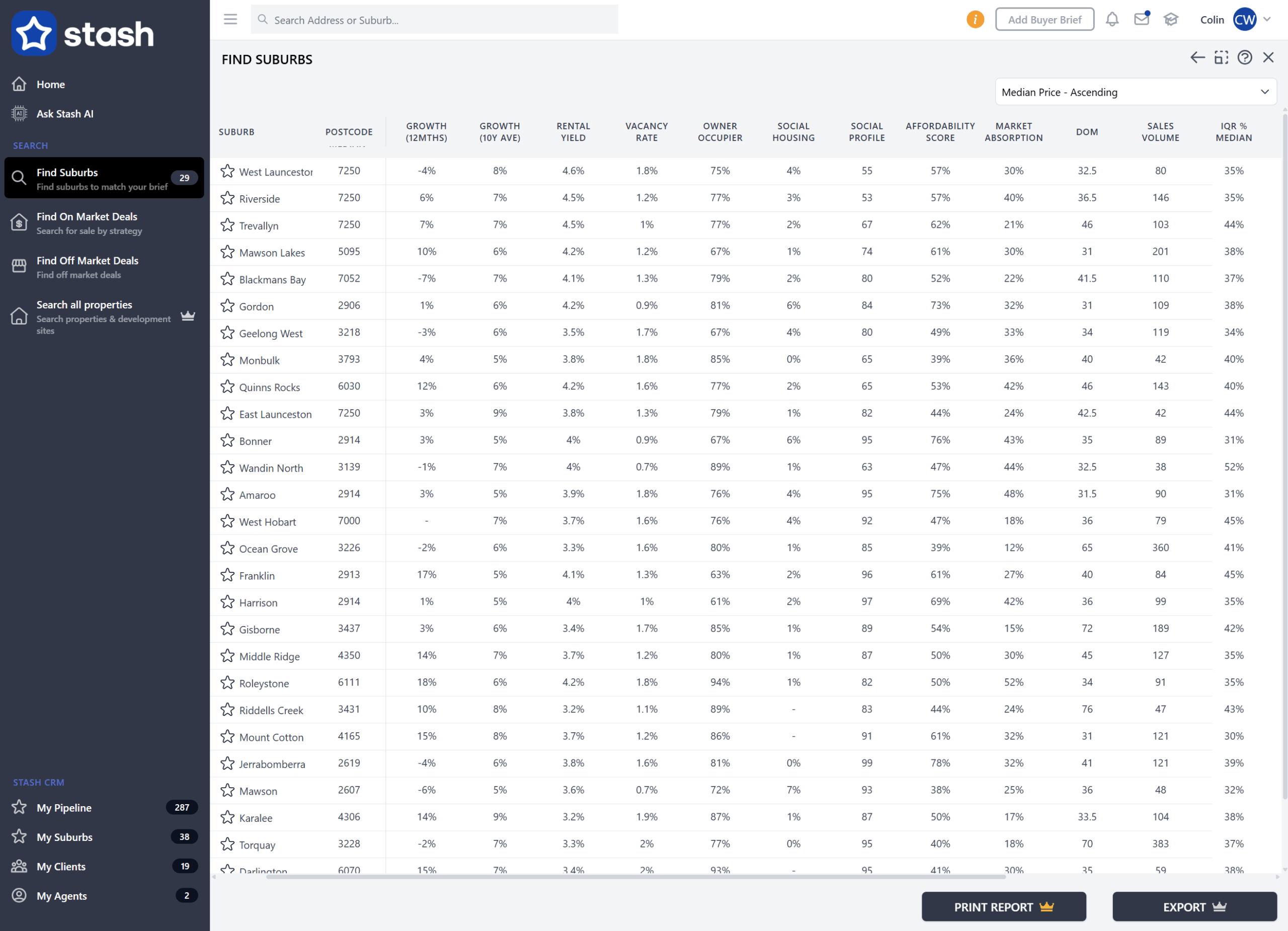
Task: Open My Pipeline in Stash CRM
Action: pyautogui.click(x=64, y=807)
